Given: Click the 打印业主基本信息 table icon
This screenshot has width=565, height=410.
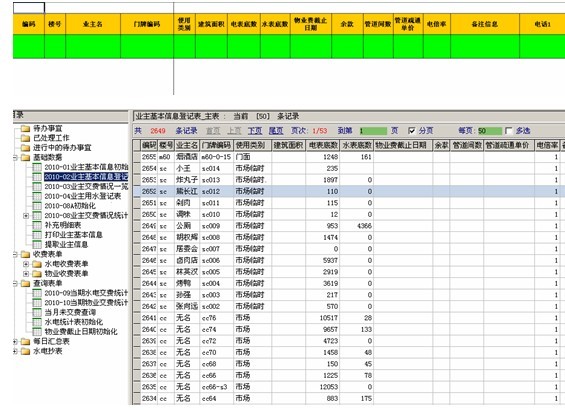Looking at the screenshot, I should (37, 235).
